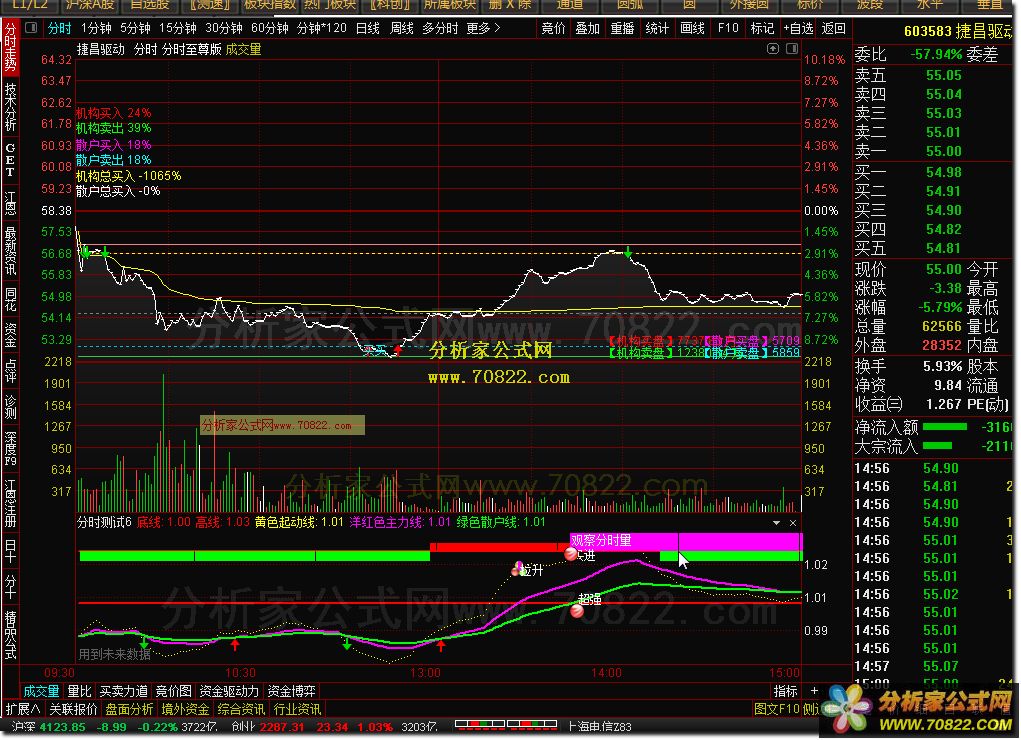Switch to 周线 period
The height and width of the screenshot is (740, 1021).
point(401,28)
